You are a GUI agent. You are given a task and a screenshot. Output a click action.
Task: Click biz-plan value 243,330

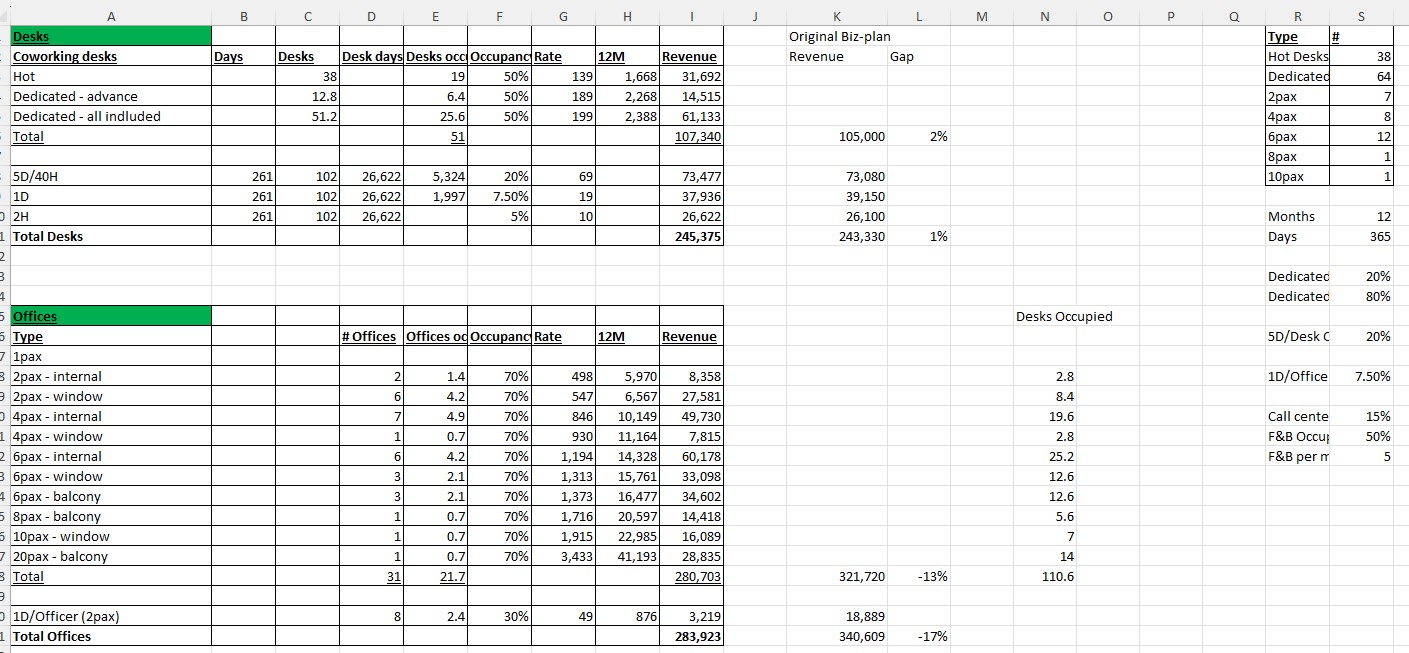(x=837, y=236)
